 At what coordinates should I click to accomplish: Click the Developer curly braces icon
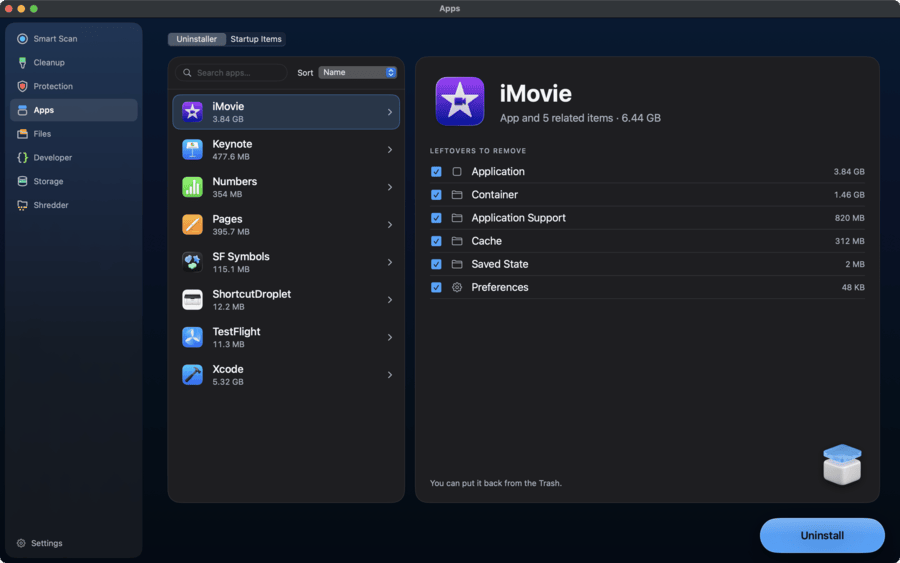[x=22, y=157]
